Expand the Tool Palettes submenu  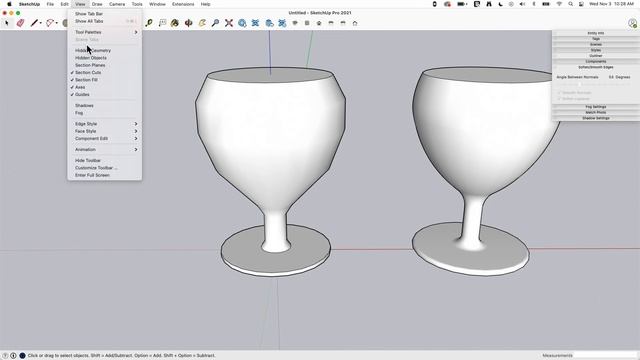104,32
